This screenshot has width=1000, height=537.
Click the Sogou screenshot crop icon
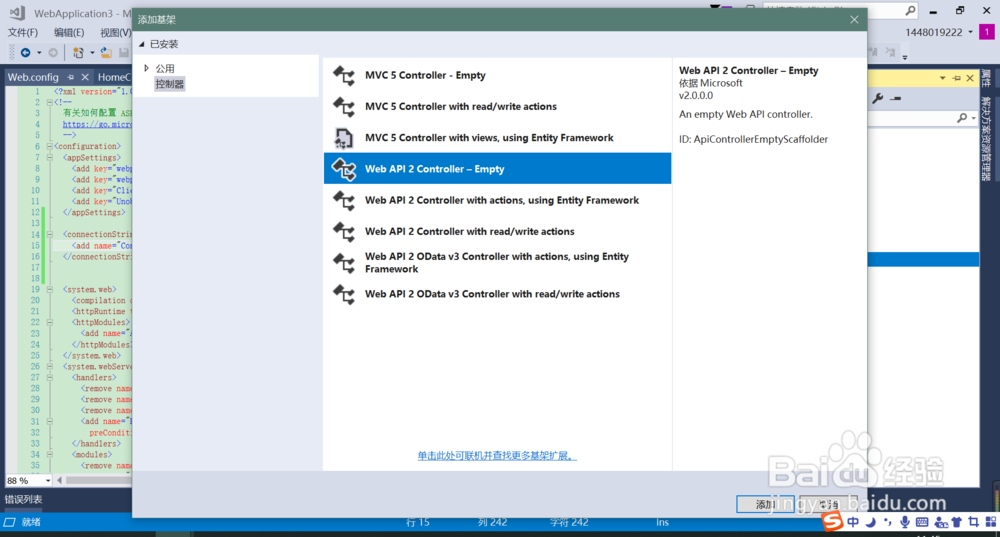974,522
